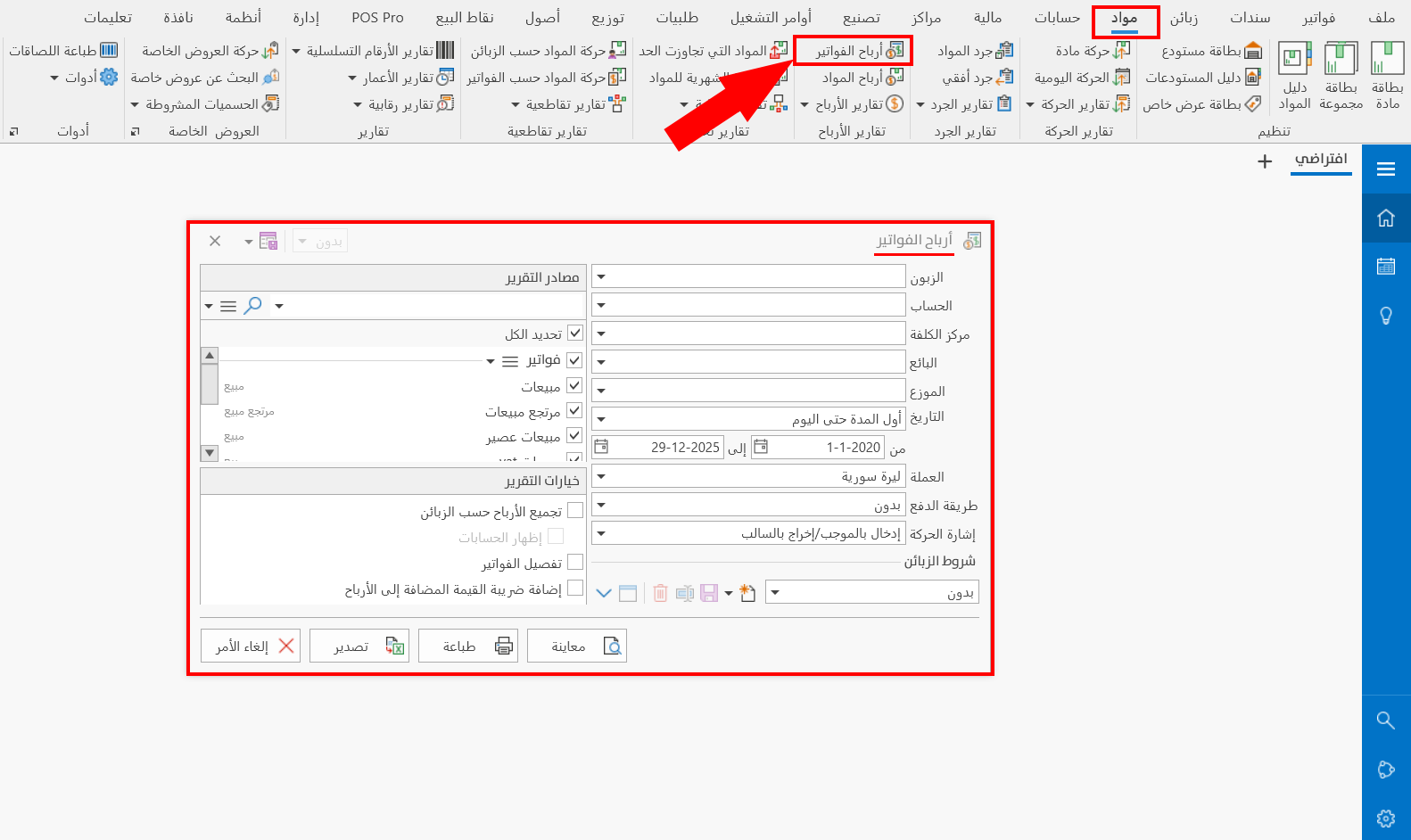Click the home icon in blue sidebar
Screen dimensions: 1411x840
[x=1386, y=218]
